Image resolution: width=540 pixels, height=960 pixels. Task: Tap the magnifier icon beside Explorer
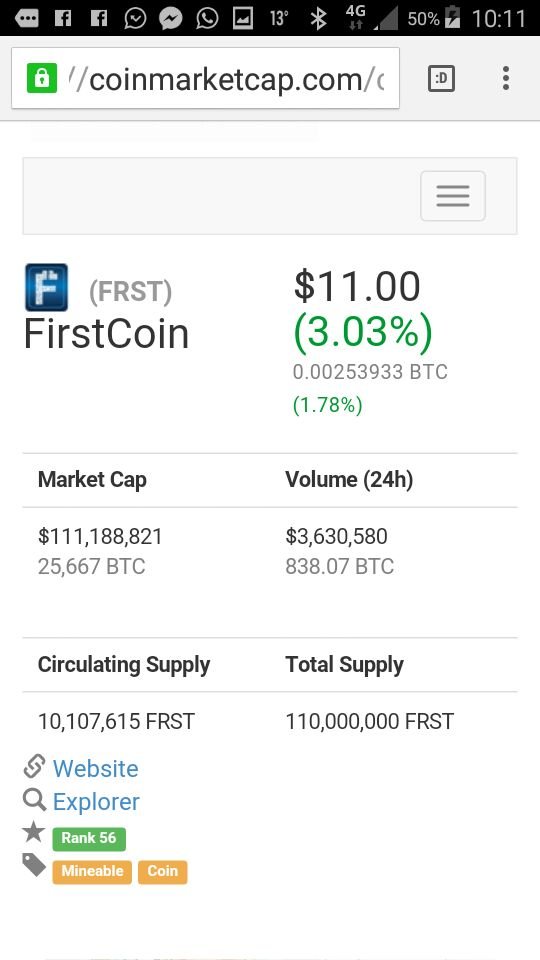tap(34, 800)
